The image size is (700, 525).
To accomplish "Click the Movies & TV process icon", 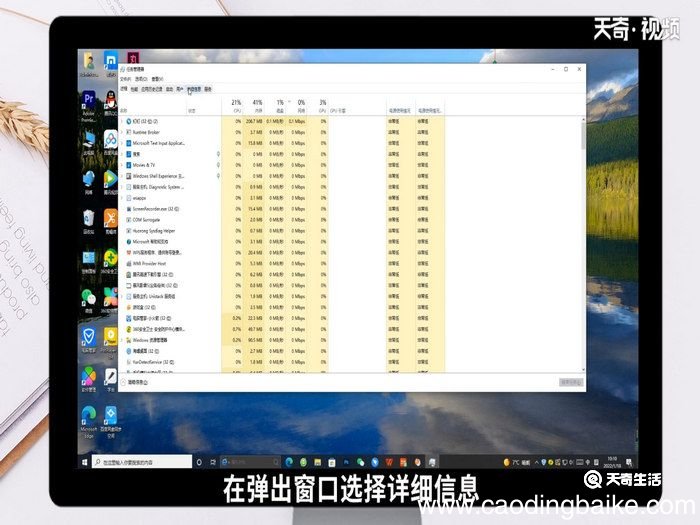I will [129, 165].
